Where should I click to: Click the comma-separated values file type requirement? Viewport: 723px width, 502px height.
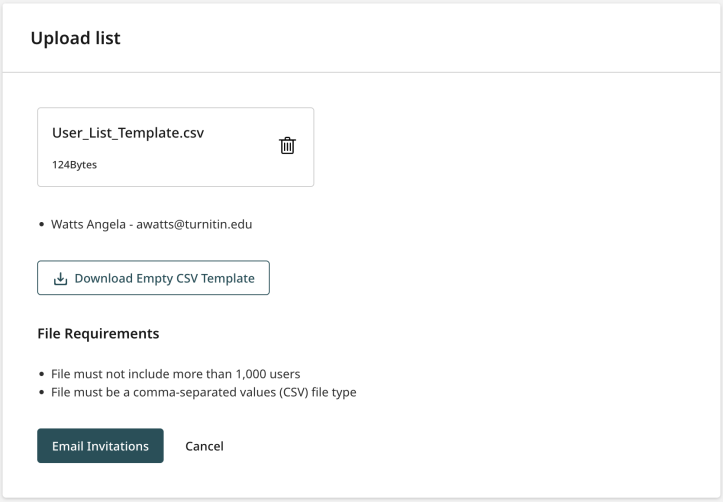point(204,392)
